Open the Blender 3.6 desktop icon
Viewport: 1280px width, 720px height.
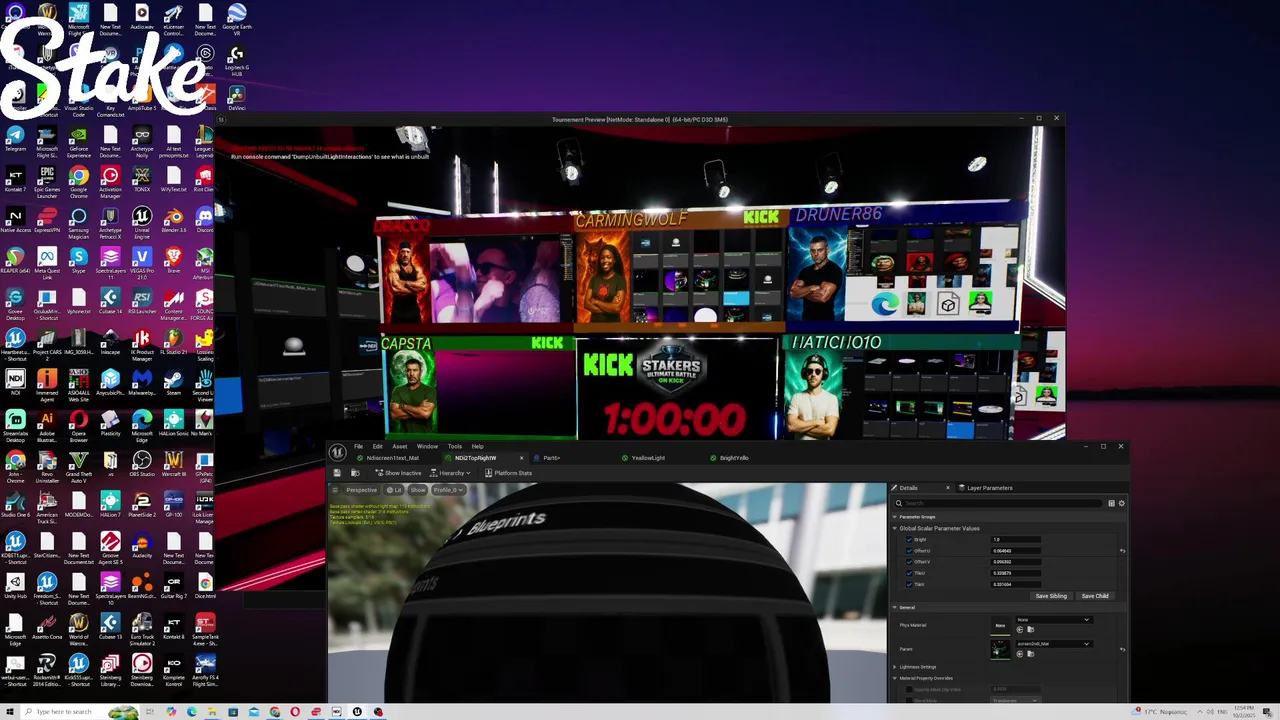coord(173,220)
